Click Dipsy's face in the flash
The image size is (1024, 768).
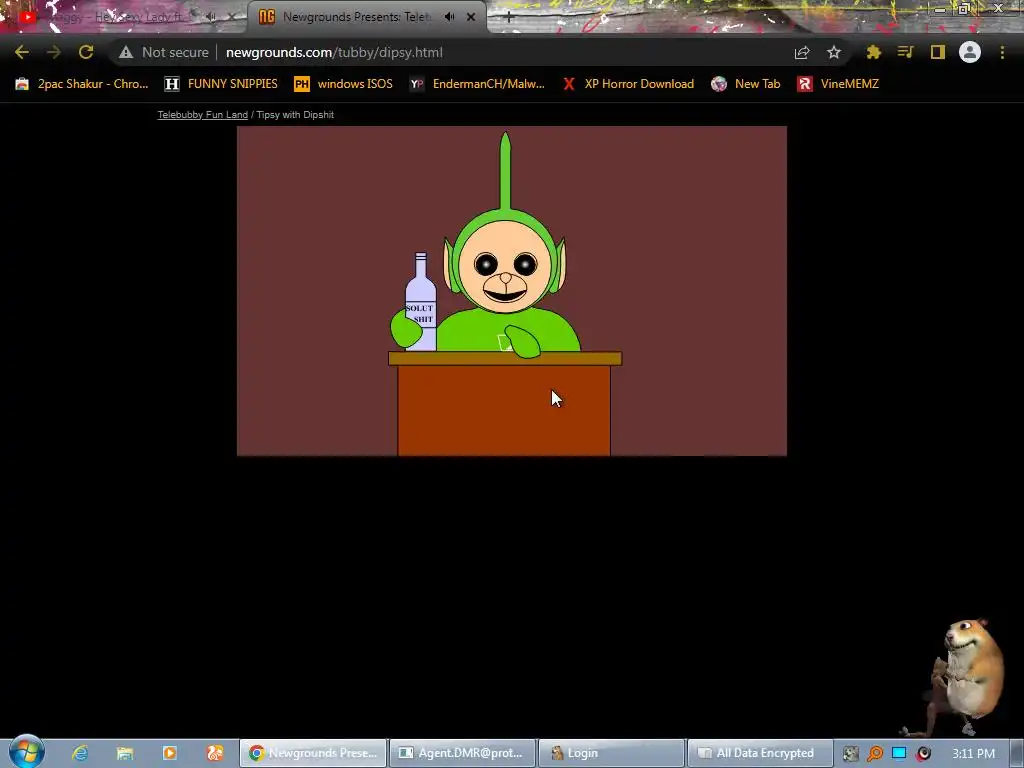pos(505,266)
